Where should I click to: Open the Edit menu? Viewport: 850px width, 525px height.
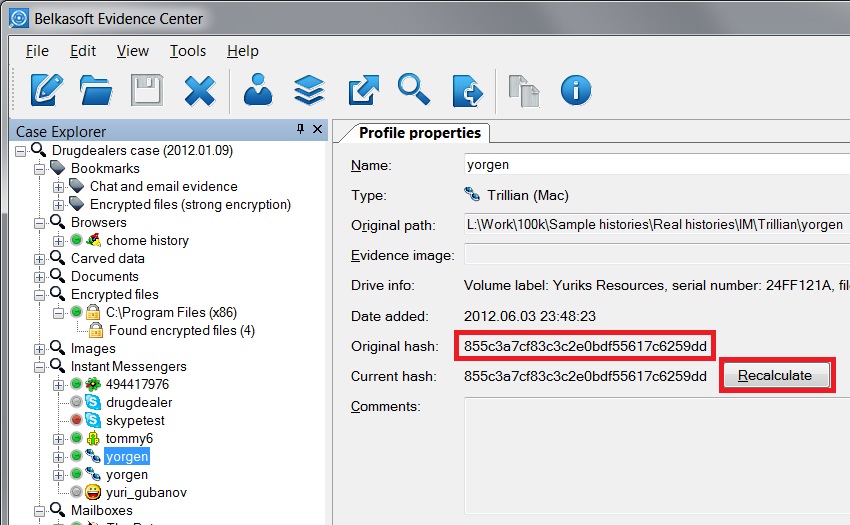point(83,51)
